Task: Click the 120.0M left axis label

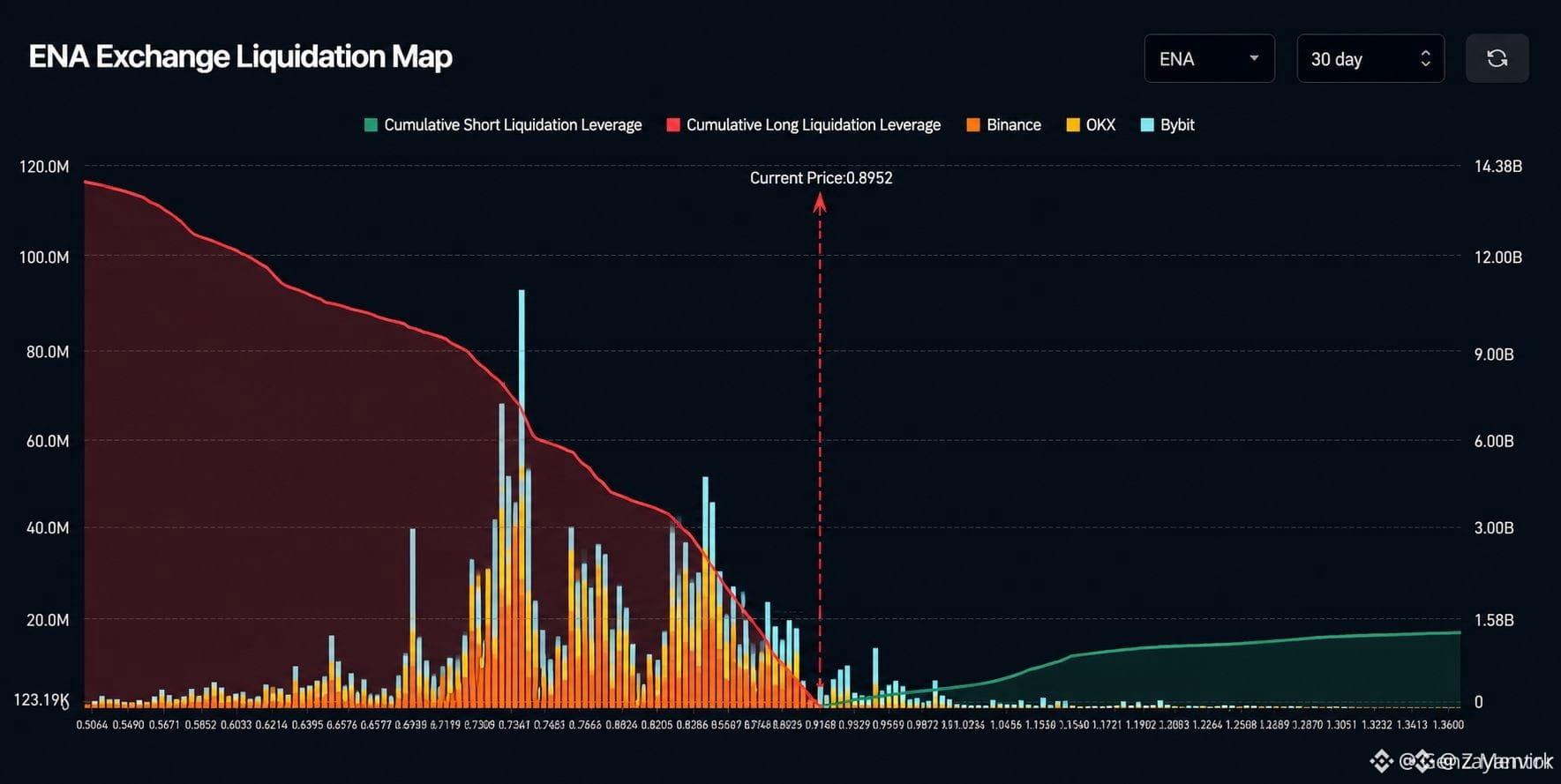Action: [x=44, y=167]
